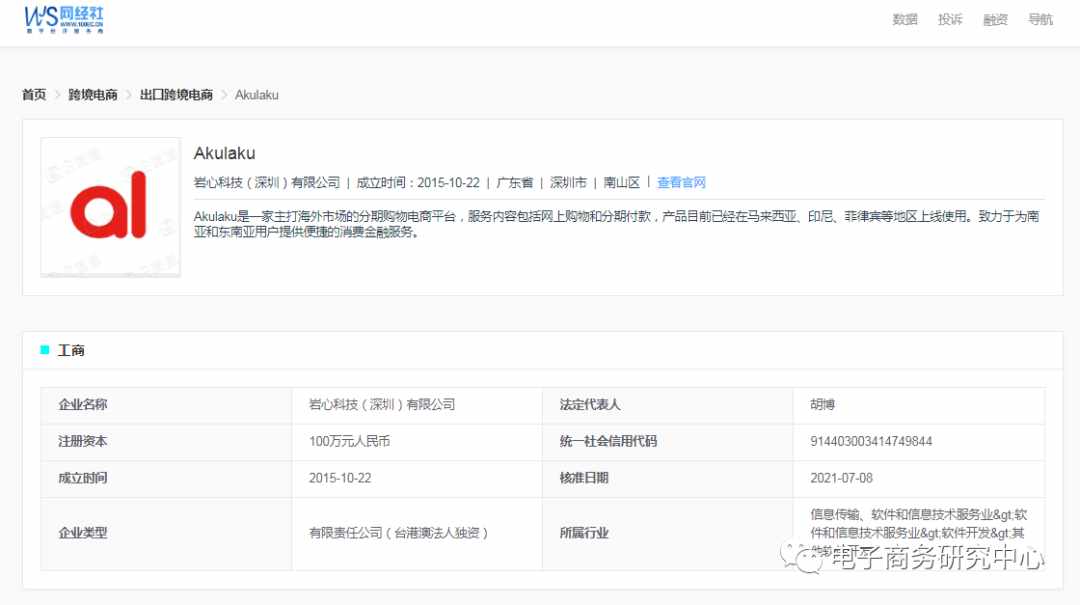Screen dimensions: 1080x605
Task: Click 有限责任公司（台港澳法人独资）value
Action: tap(398, 533)
